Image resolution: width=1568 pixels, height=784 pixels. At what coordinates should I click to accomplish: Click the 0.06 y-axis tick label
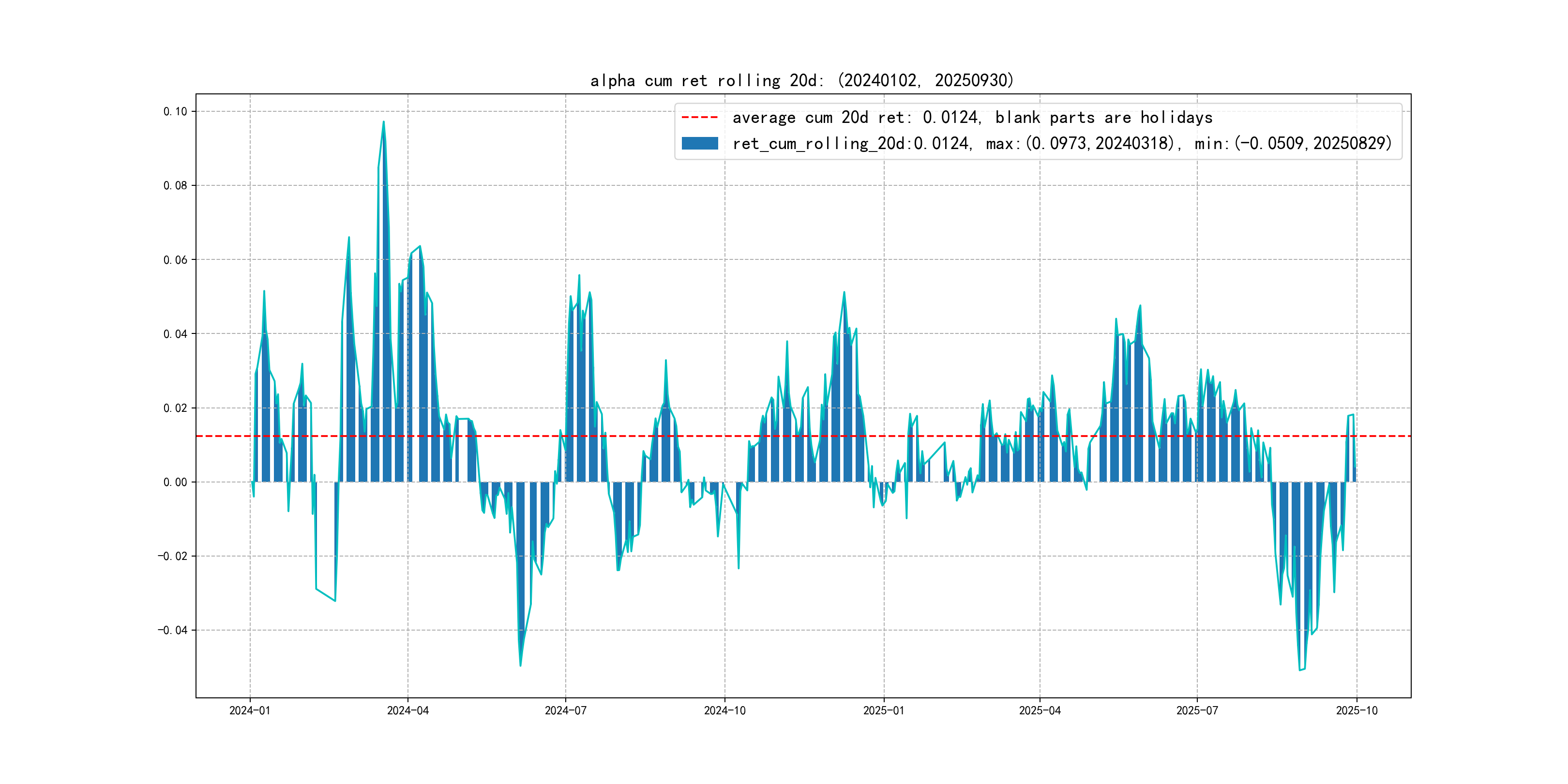(x=175, y=260)
